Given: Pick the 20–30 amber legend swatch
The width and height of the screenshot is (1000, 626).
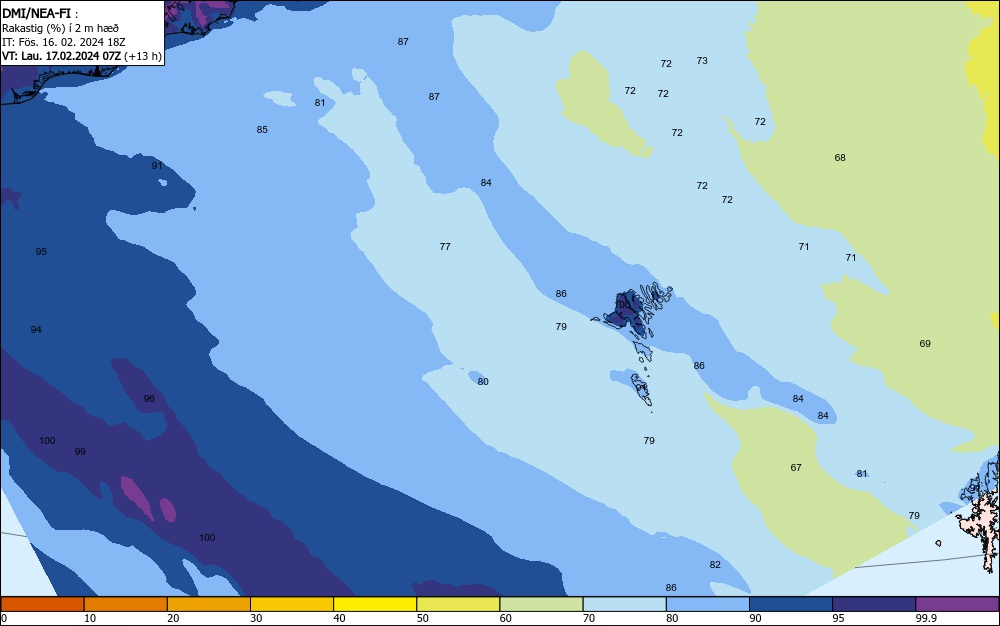Looking at the screenshot, I should [x=209, y=604].
